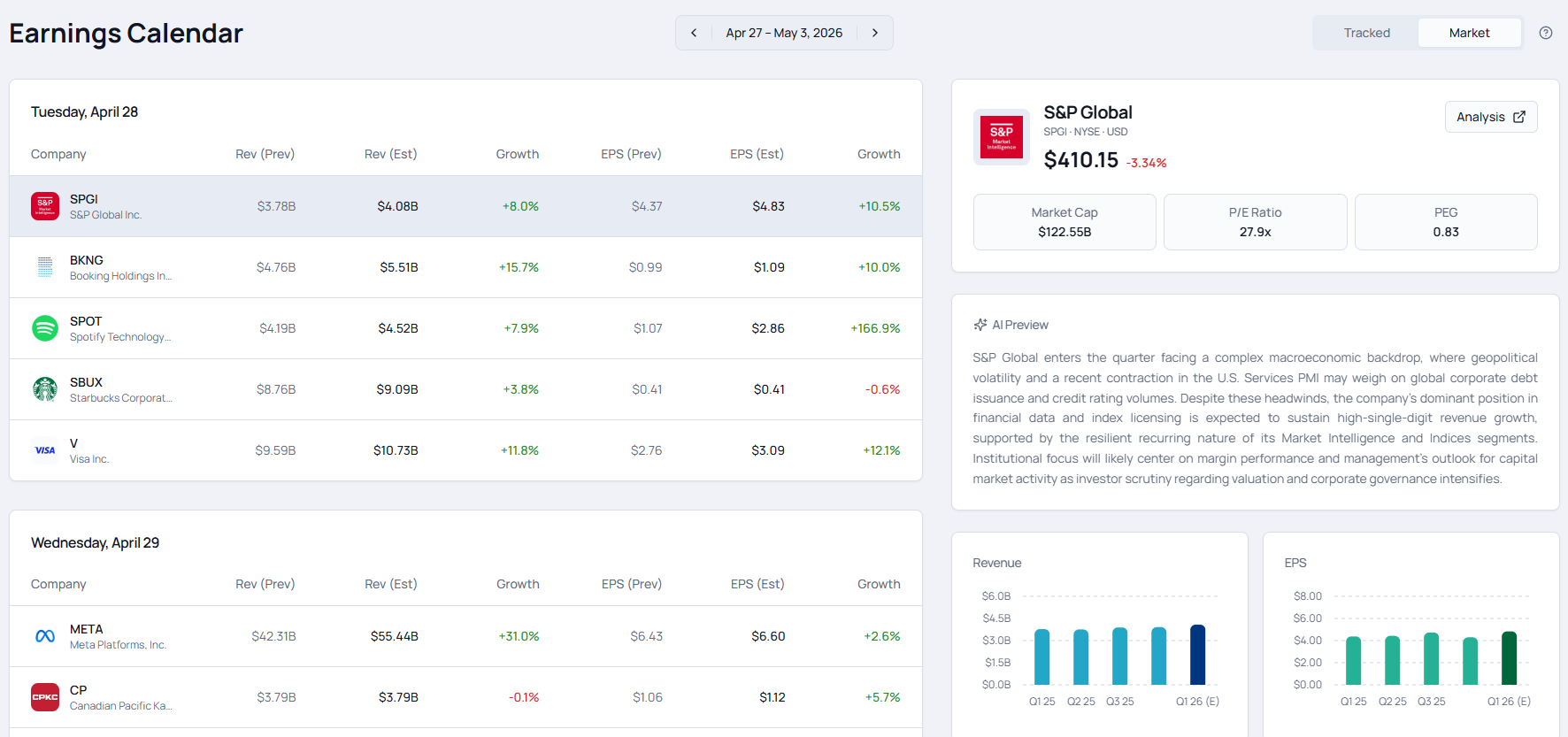Screen dimensions: 1568x737
Task: Switch to the Market tab
Action: pos(1469,33)
